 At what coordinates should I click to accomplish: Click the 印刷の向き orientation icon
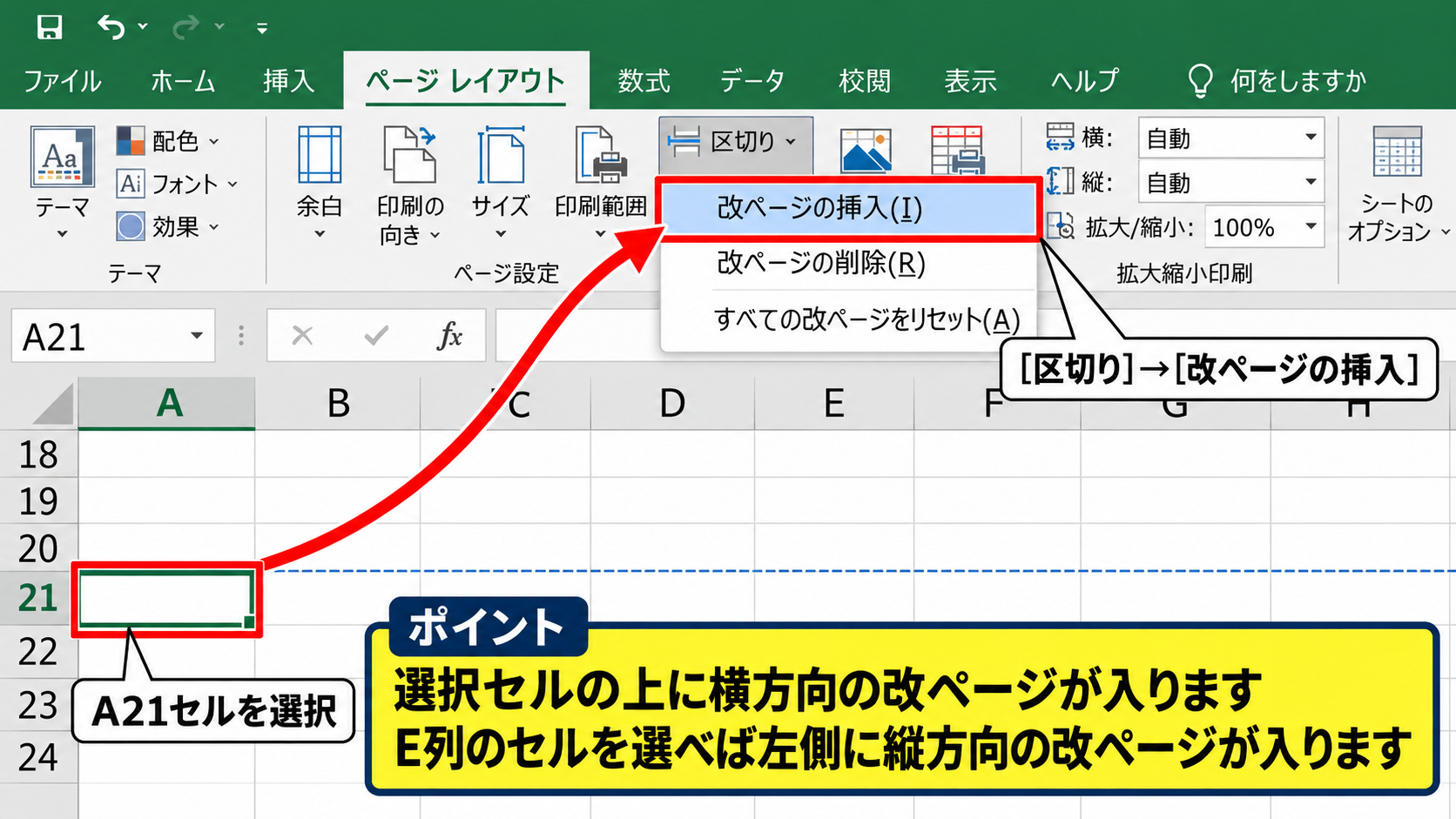click(409, 156)
